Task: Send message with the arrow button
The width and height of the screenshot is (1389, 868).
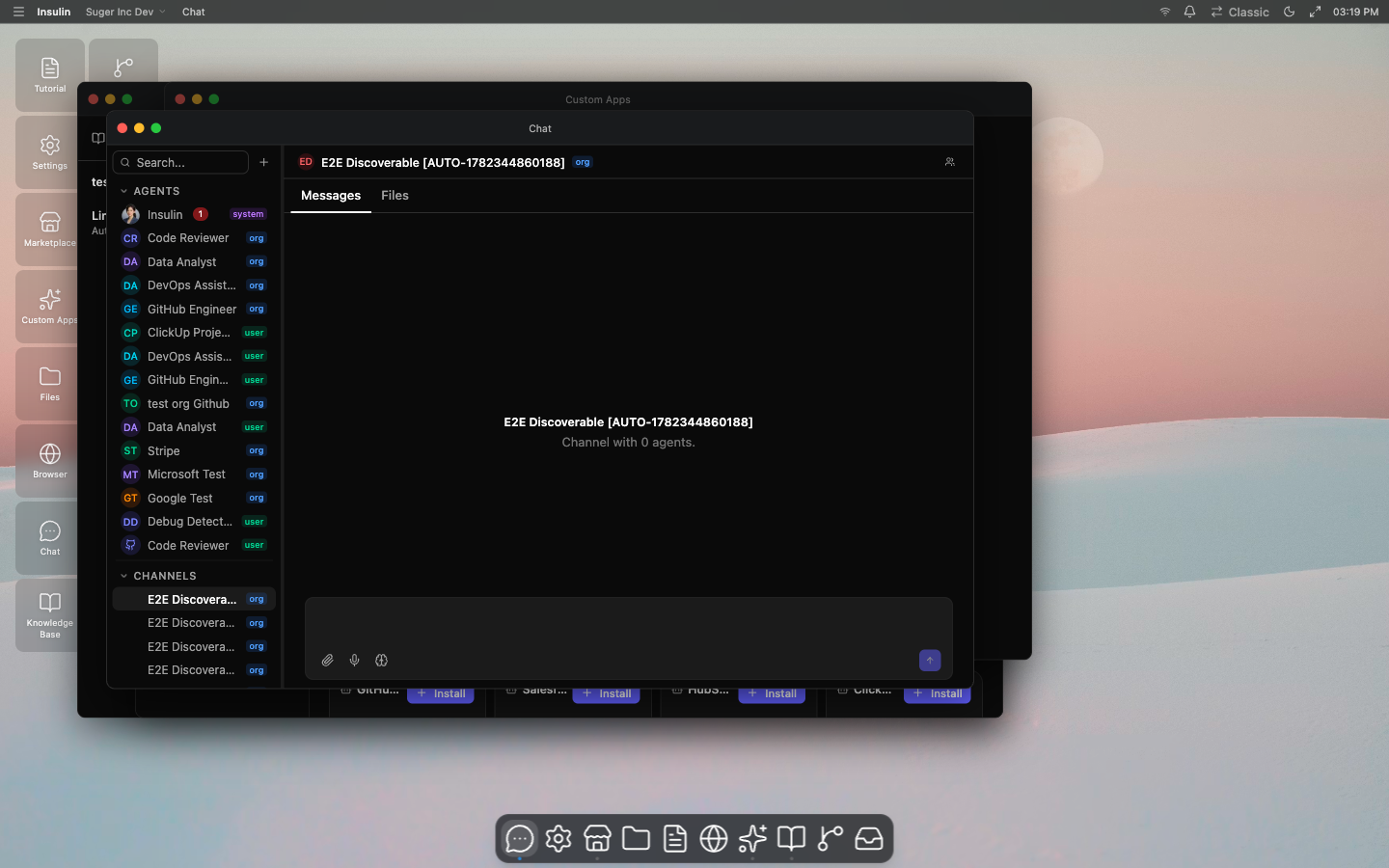Action: click(930, 661)
